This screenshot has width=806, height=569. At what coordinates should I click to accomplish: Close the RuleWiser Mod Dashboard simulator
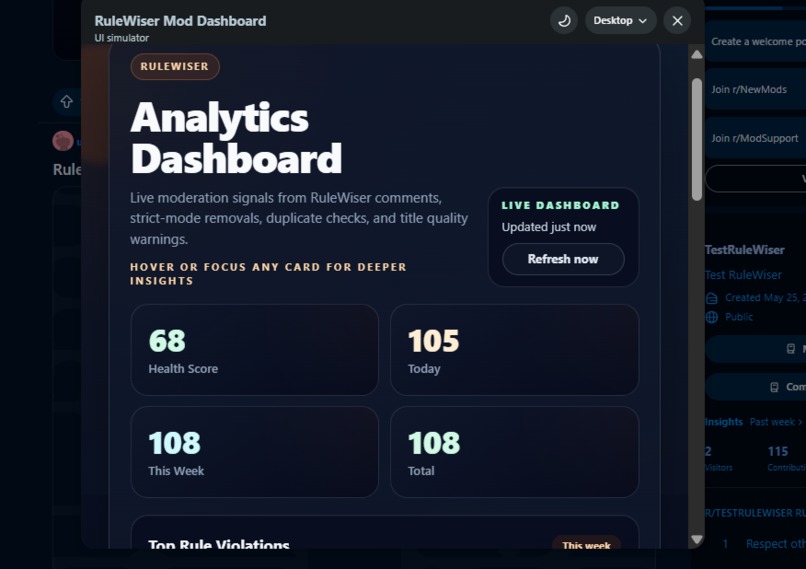tap(677, 21)
